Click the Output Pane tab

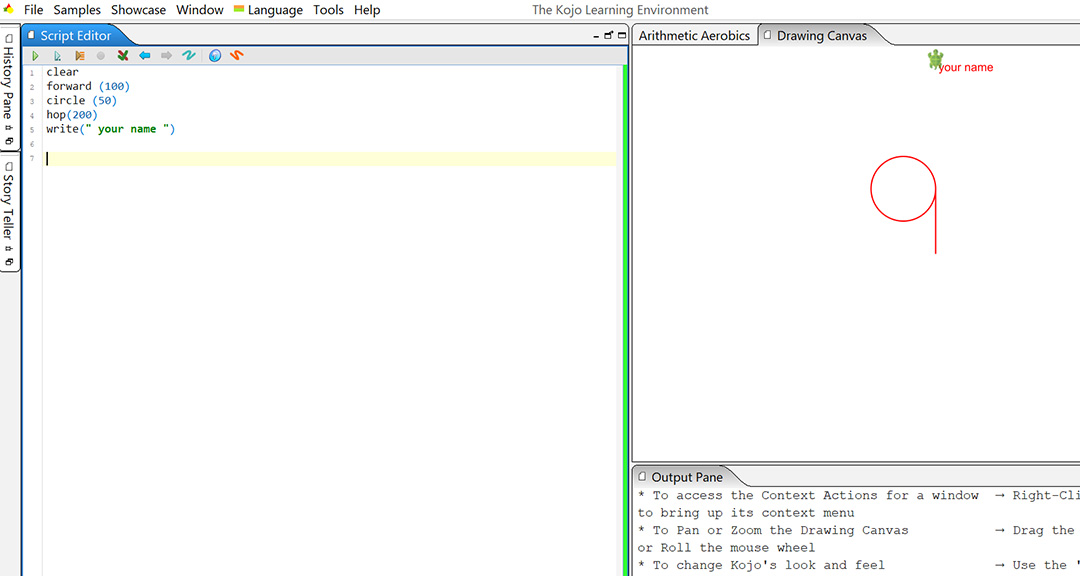[x=686, y=478]
